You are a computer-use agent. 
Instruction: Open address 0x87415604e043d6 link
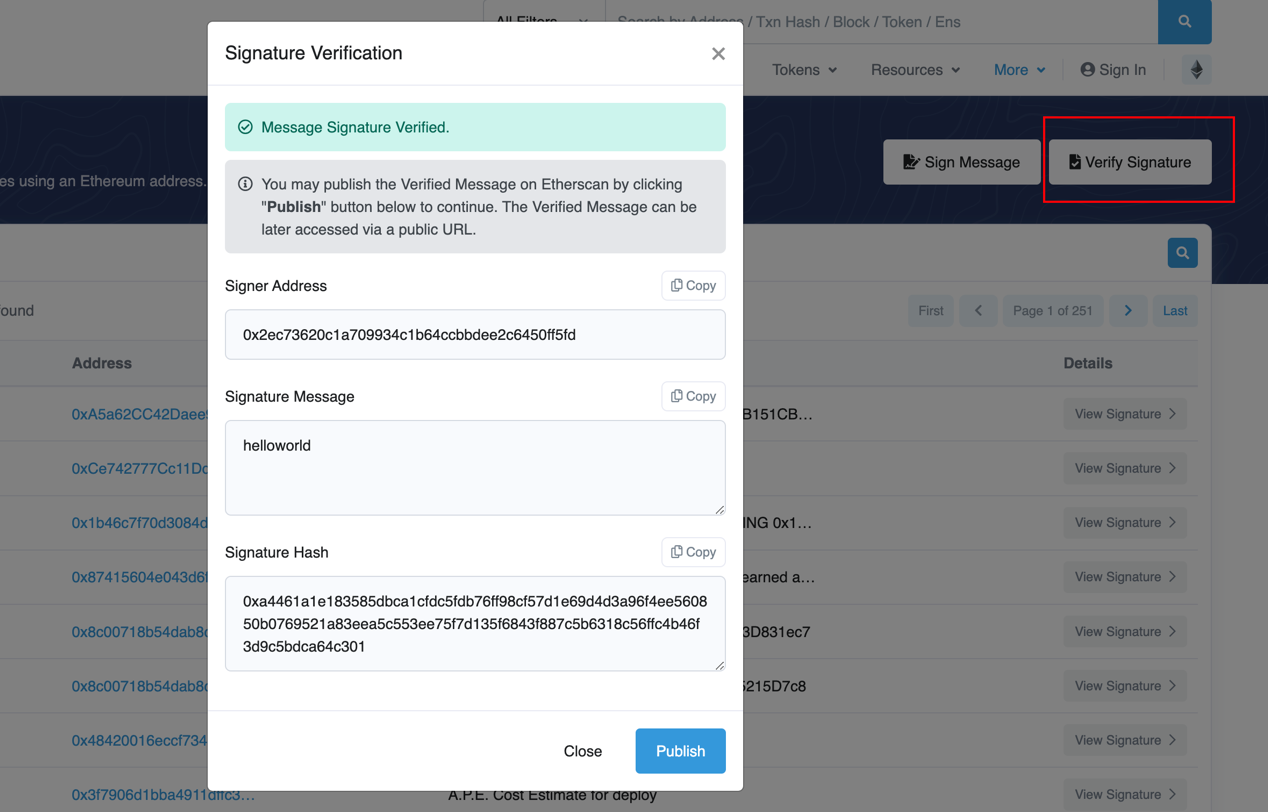(139, 577)
